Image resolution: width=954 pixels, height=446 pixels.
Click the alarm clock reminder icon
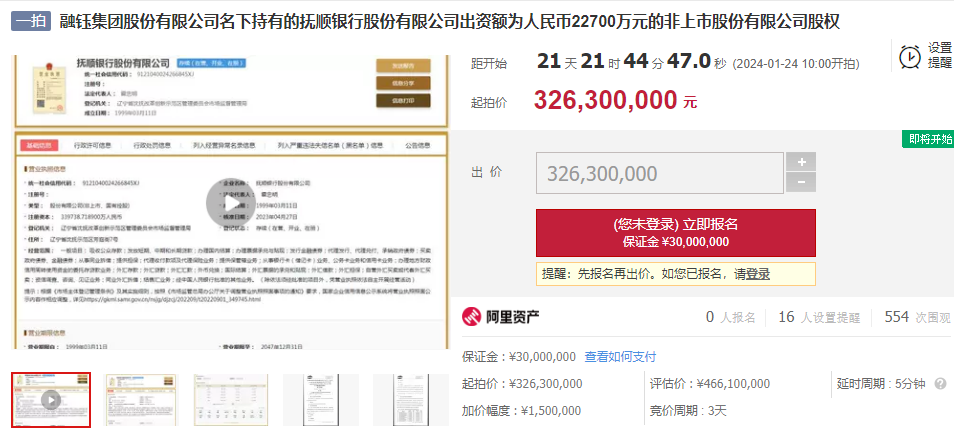pyautogui.click(x=910, y=57)
